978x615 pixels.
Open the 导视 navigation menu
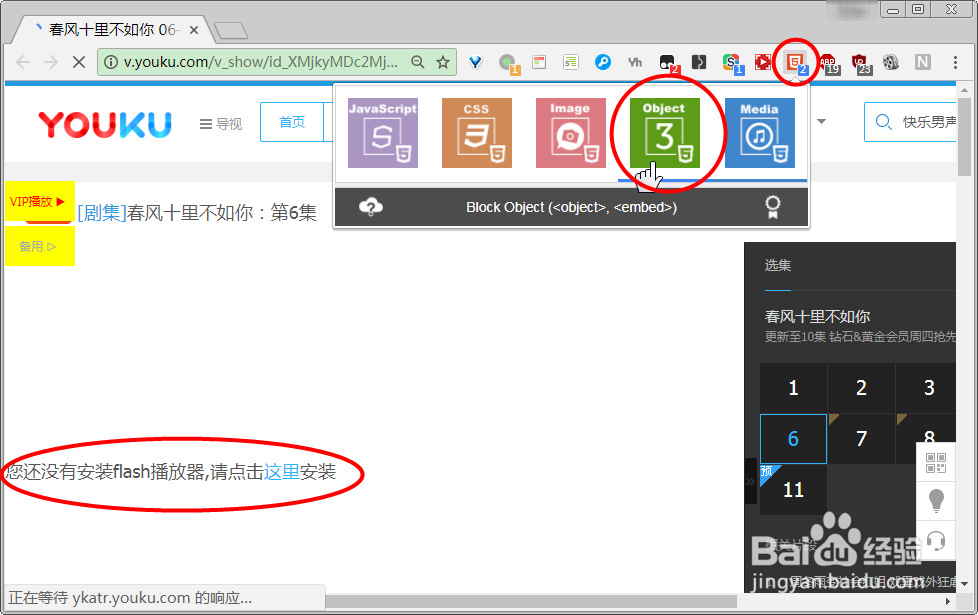coord(221,124)
